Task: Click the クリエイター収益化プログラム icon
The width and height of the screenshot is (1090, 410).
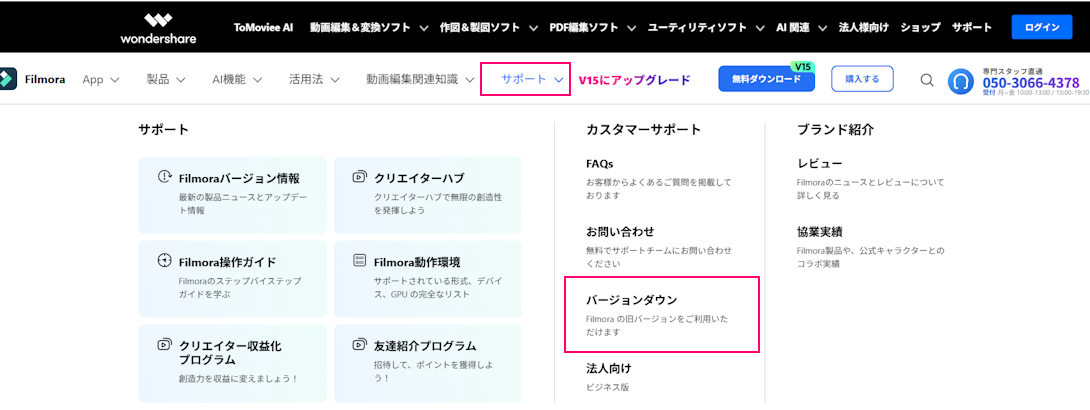Action: pos(165,345)
